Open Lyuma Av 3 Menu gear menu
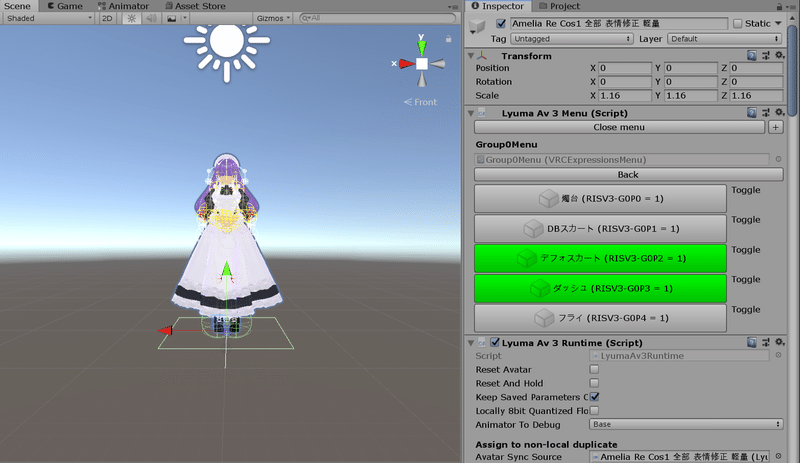The height and width of the screenshot is (463, 800). [779, 113]
